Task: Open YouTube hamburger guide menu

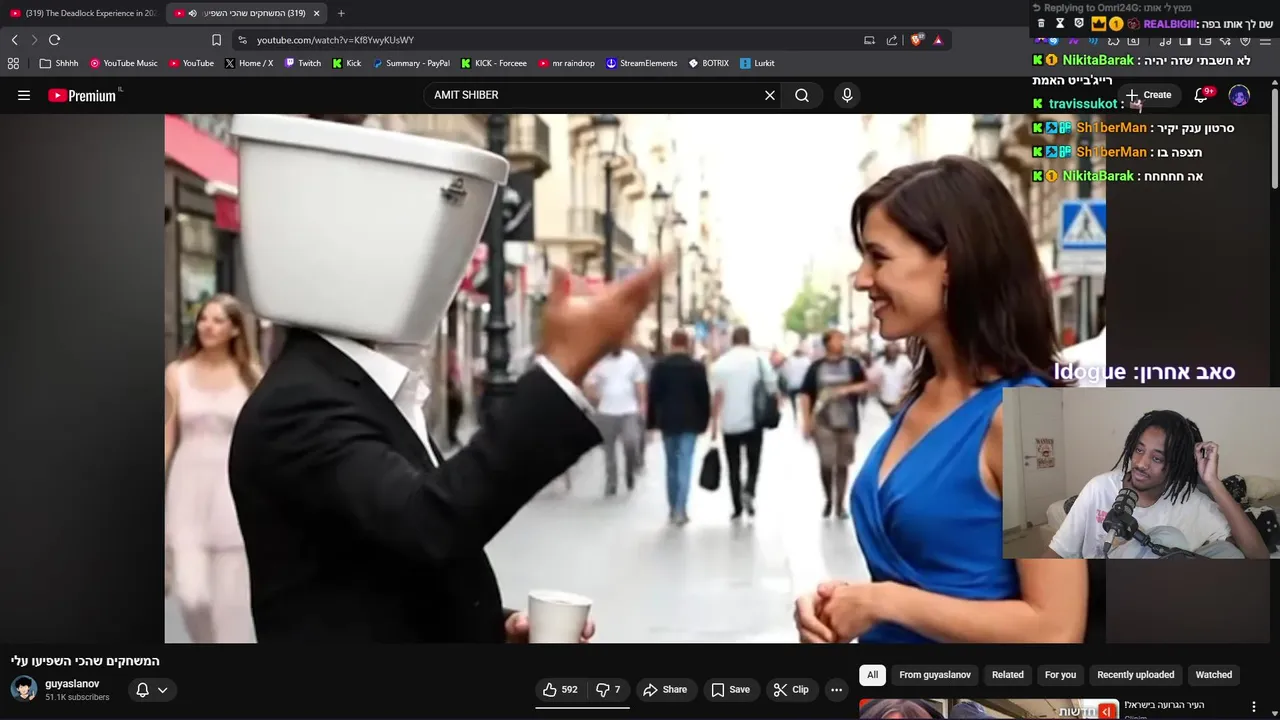Action: 24,95
